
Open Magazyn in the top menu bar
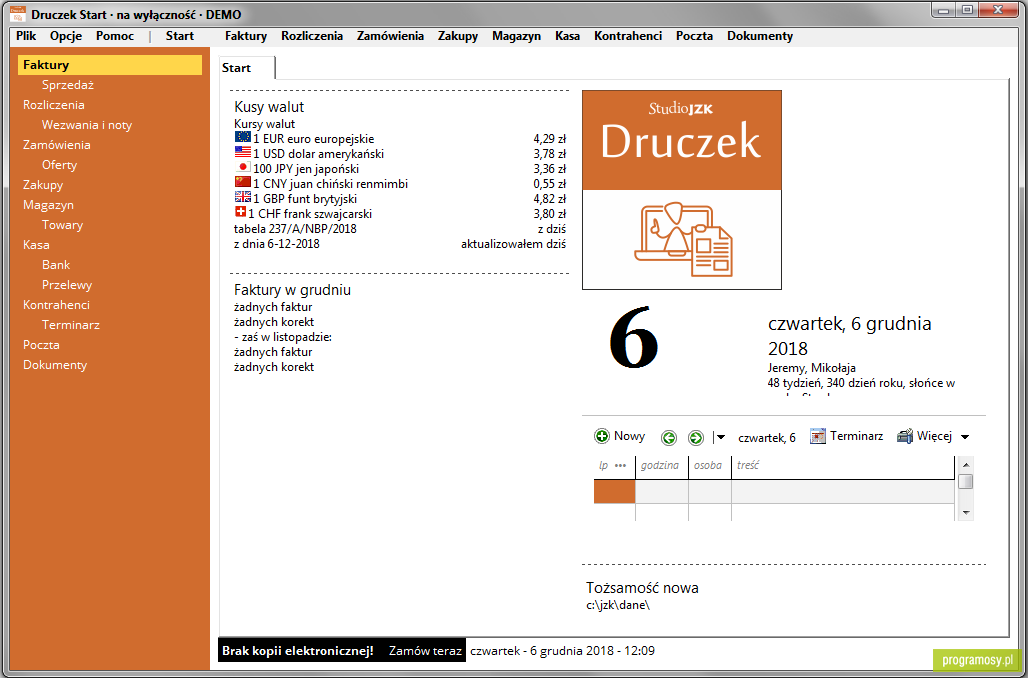517,36
